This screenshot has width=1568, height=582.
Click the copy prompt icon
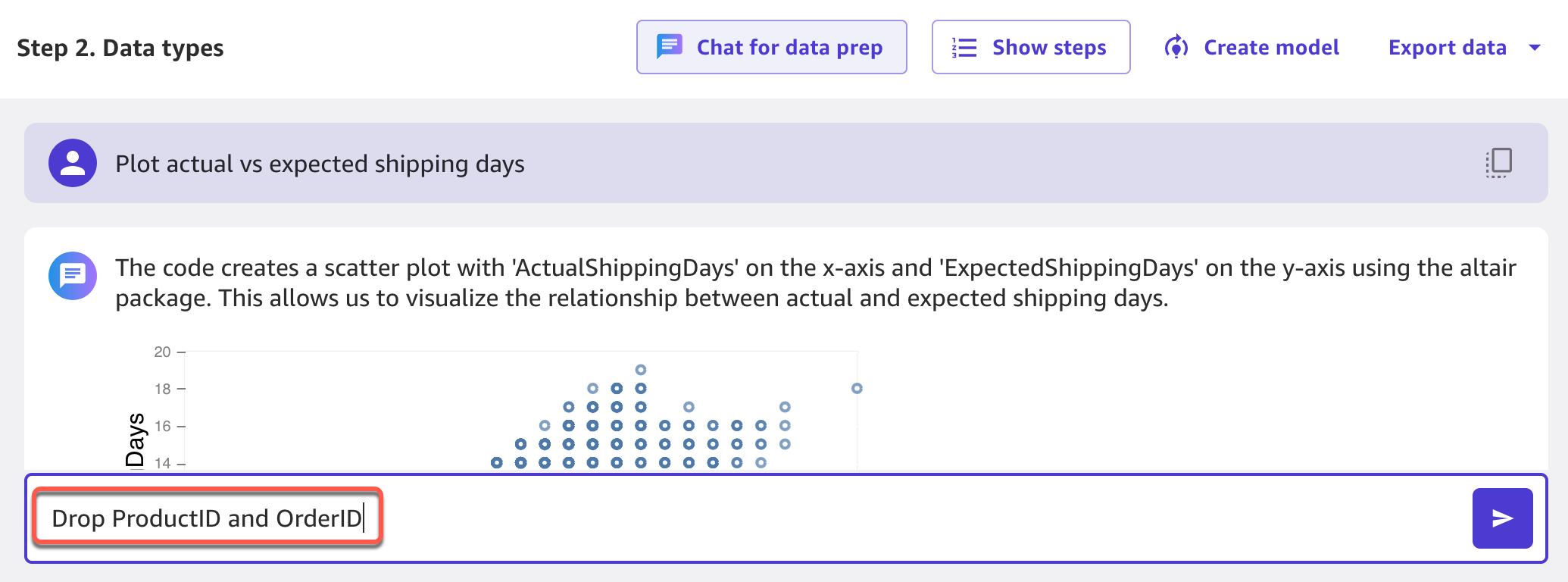click(x=1498, y=163)
